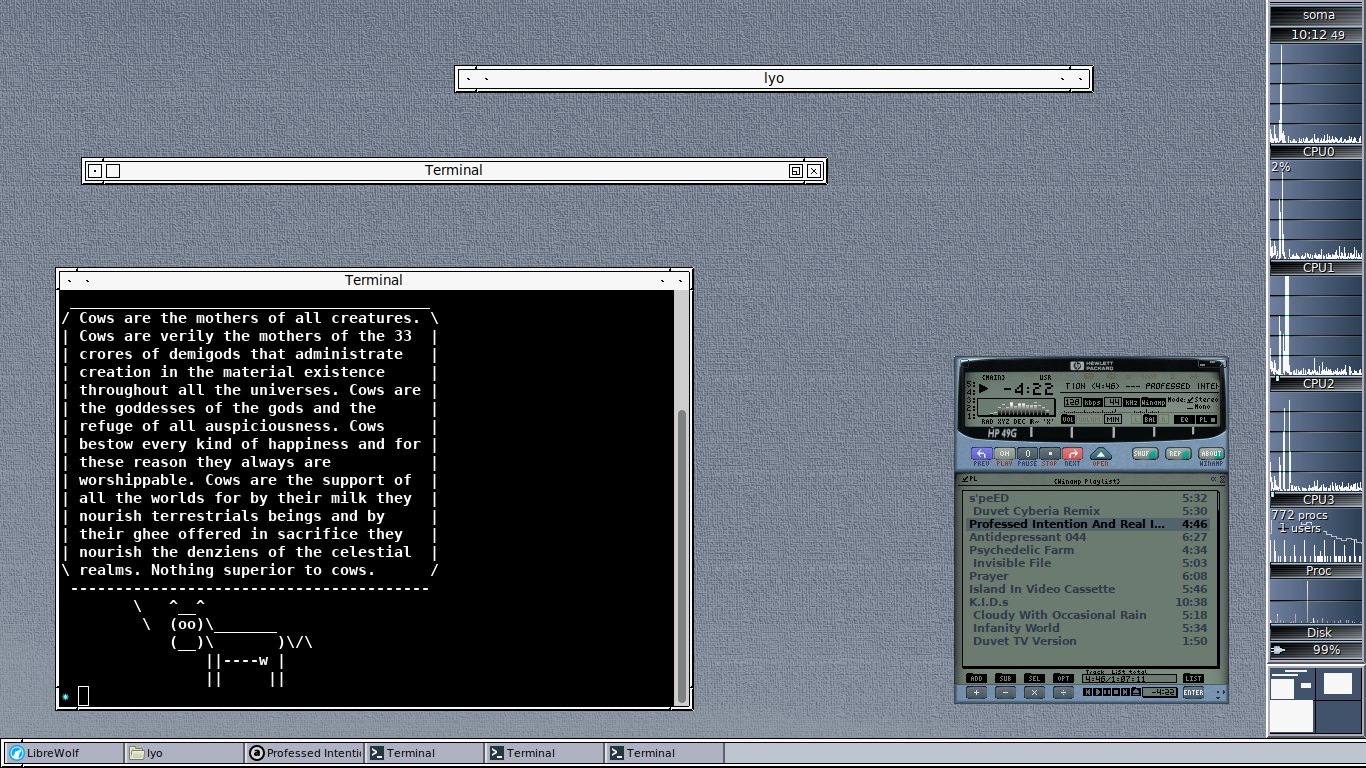Viewport: 1366px width, 768px height.
Task: Open the OPT options menu in playlist
Action: (1063, 678)
